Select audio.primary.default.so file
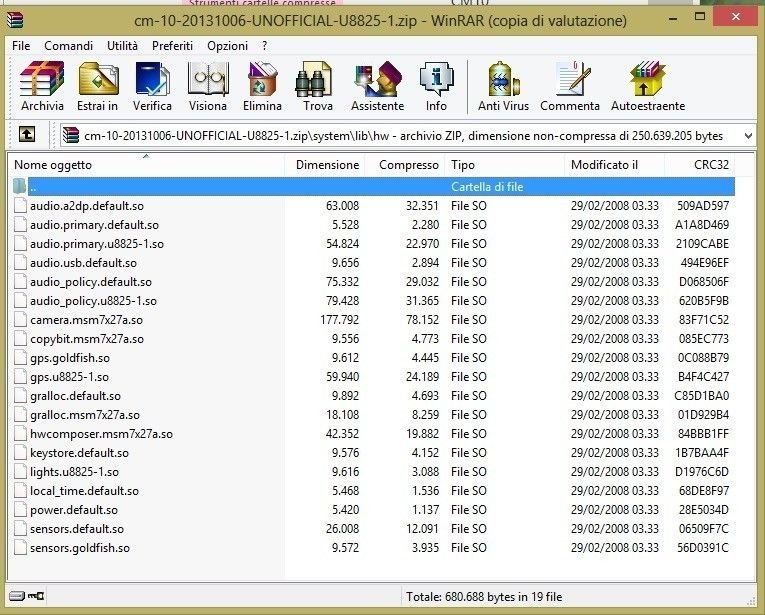765x615 pixels. 94,225
